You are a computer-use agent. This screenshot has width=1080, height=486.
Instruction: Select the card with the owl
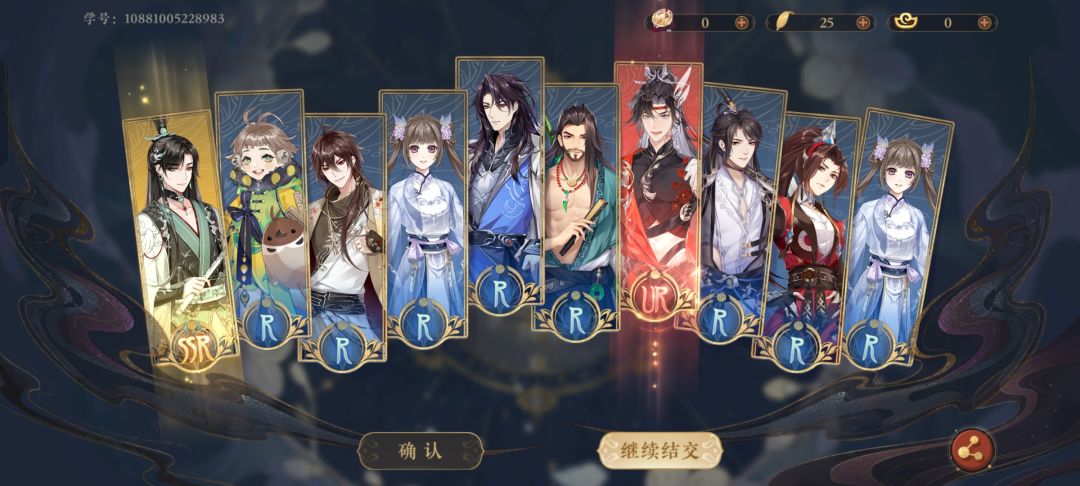pyautogui.click(x=262, y=217)
